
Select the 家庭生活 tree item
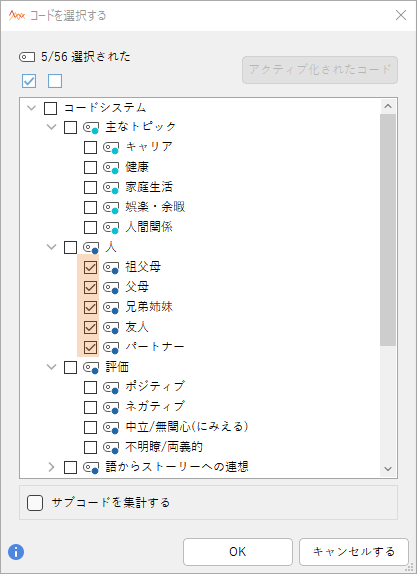149,187
